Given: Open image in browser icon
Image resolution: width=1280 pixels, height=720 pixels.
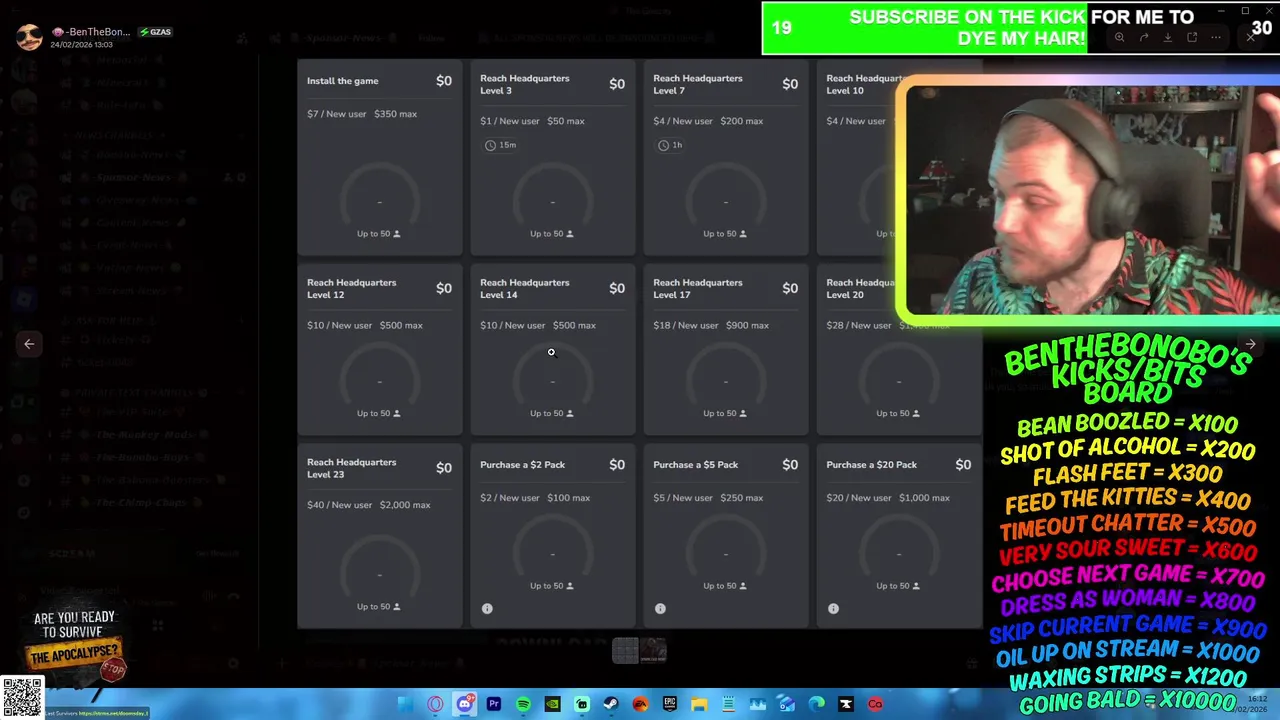Looking at the screenshot, I should tap(1191, 37).
